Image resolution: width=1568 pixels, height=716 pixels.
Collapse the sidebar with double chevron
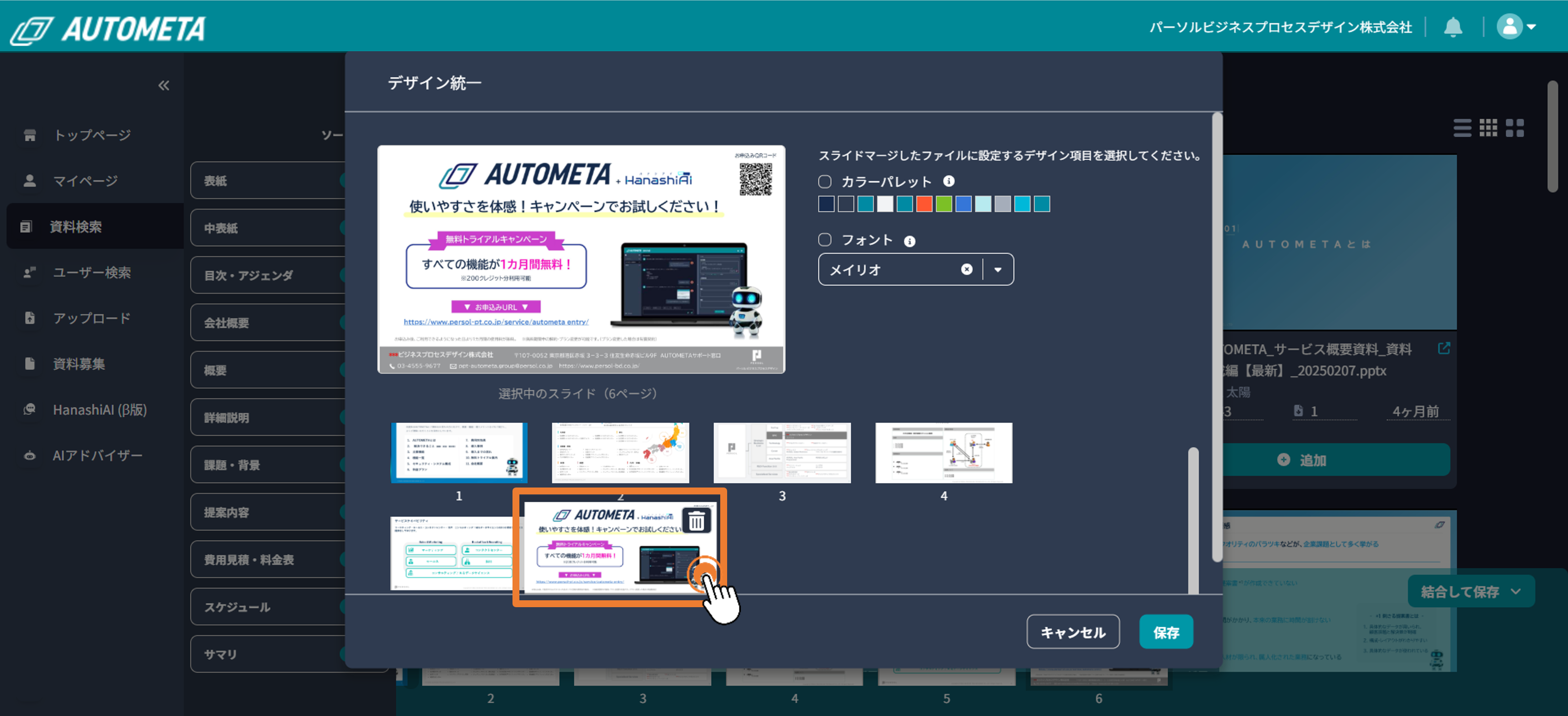164,85
